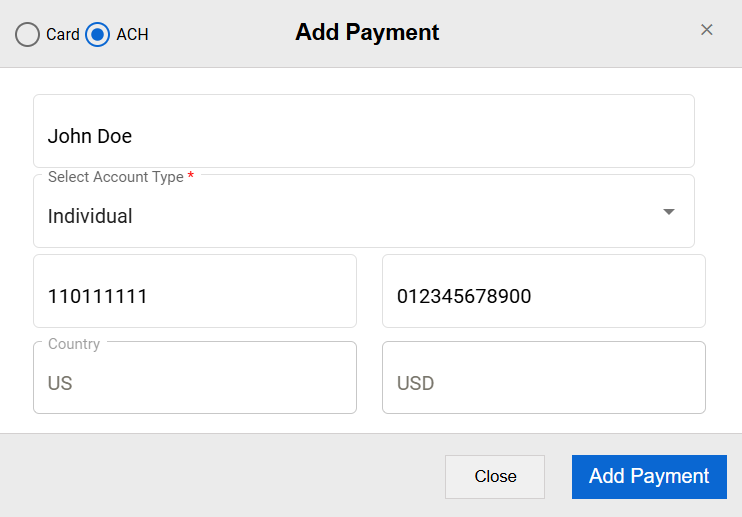Click the "ACH" option label text

(x=132, y=34)
